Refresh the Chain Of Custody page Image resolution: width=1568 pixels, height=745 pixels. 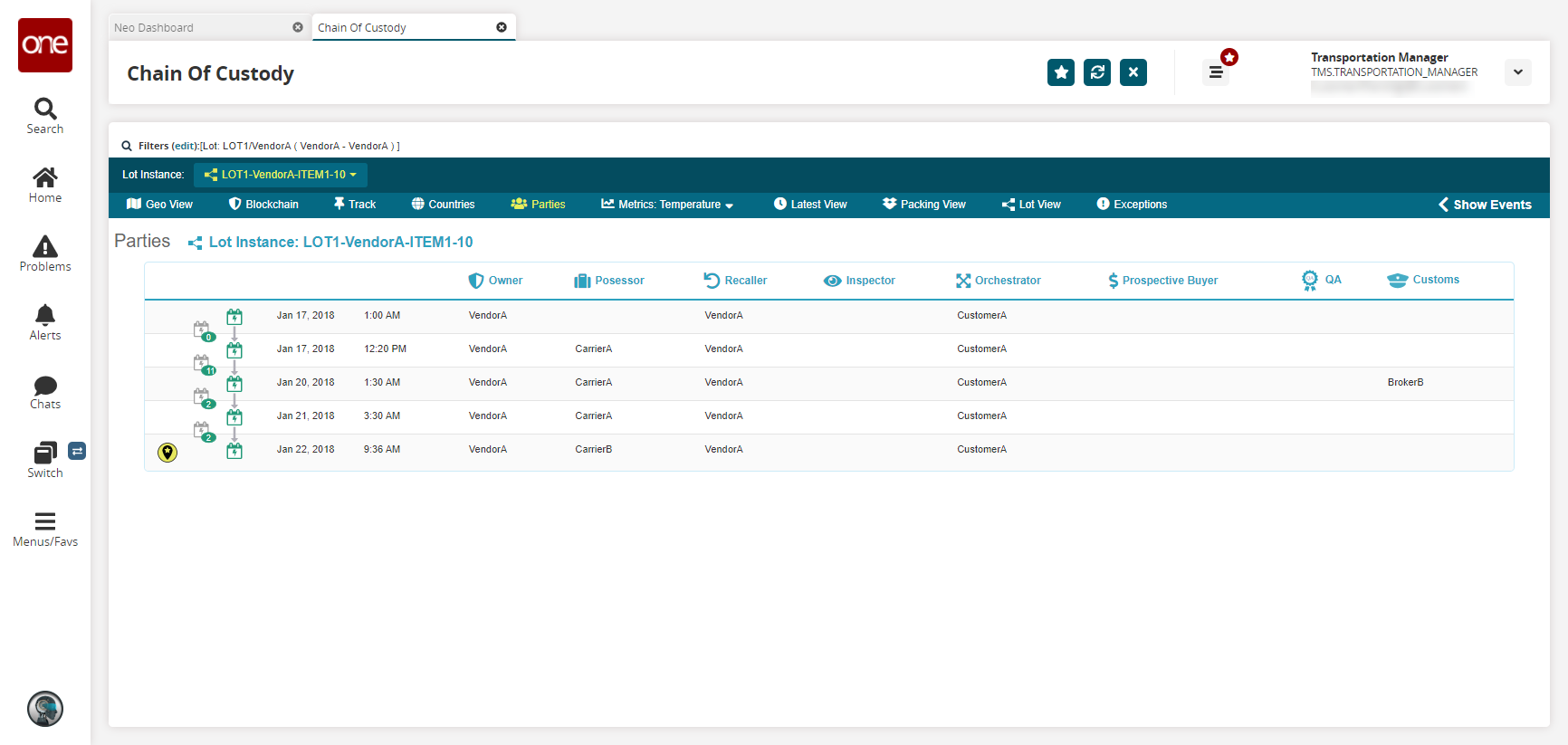tap(1096, 72)
